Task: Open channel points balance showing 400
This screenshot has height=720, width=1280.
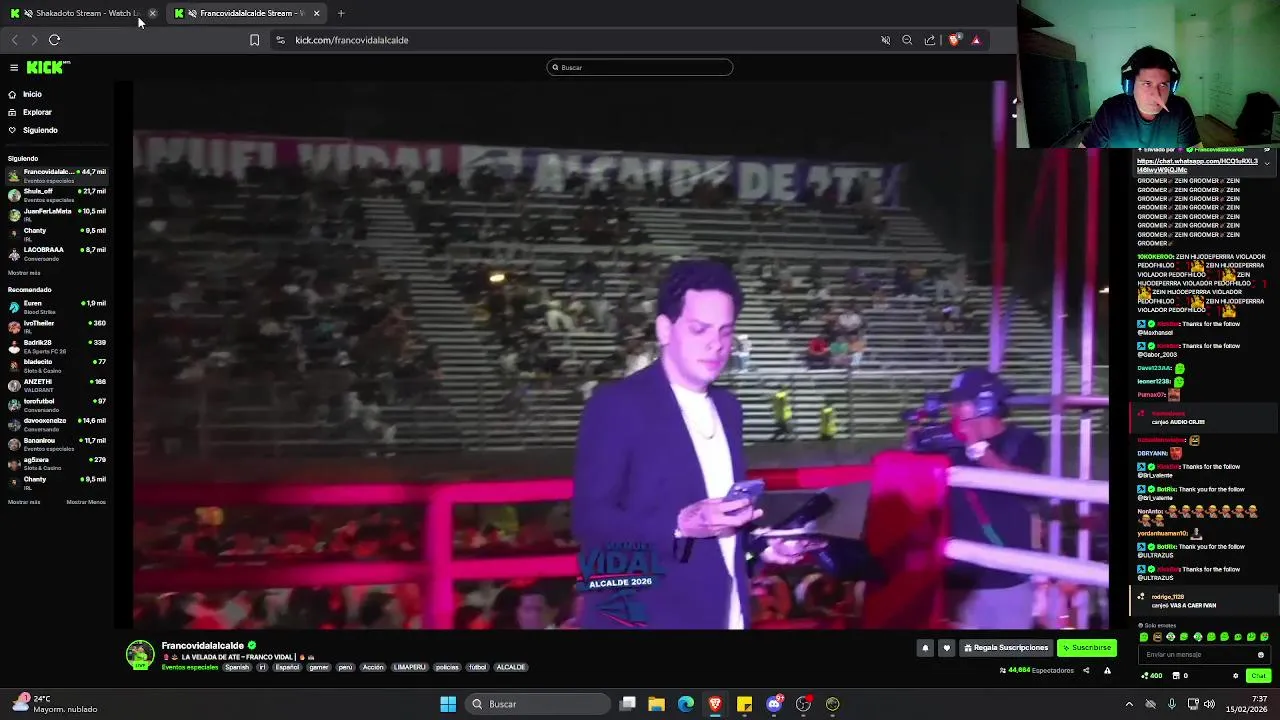Action: (1153, 676)
